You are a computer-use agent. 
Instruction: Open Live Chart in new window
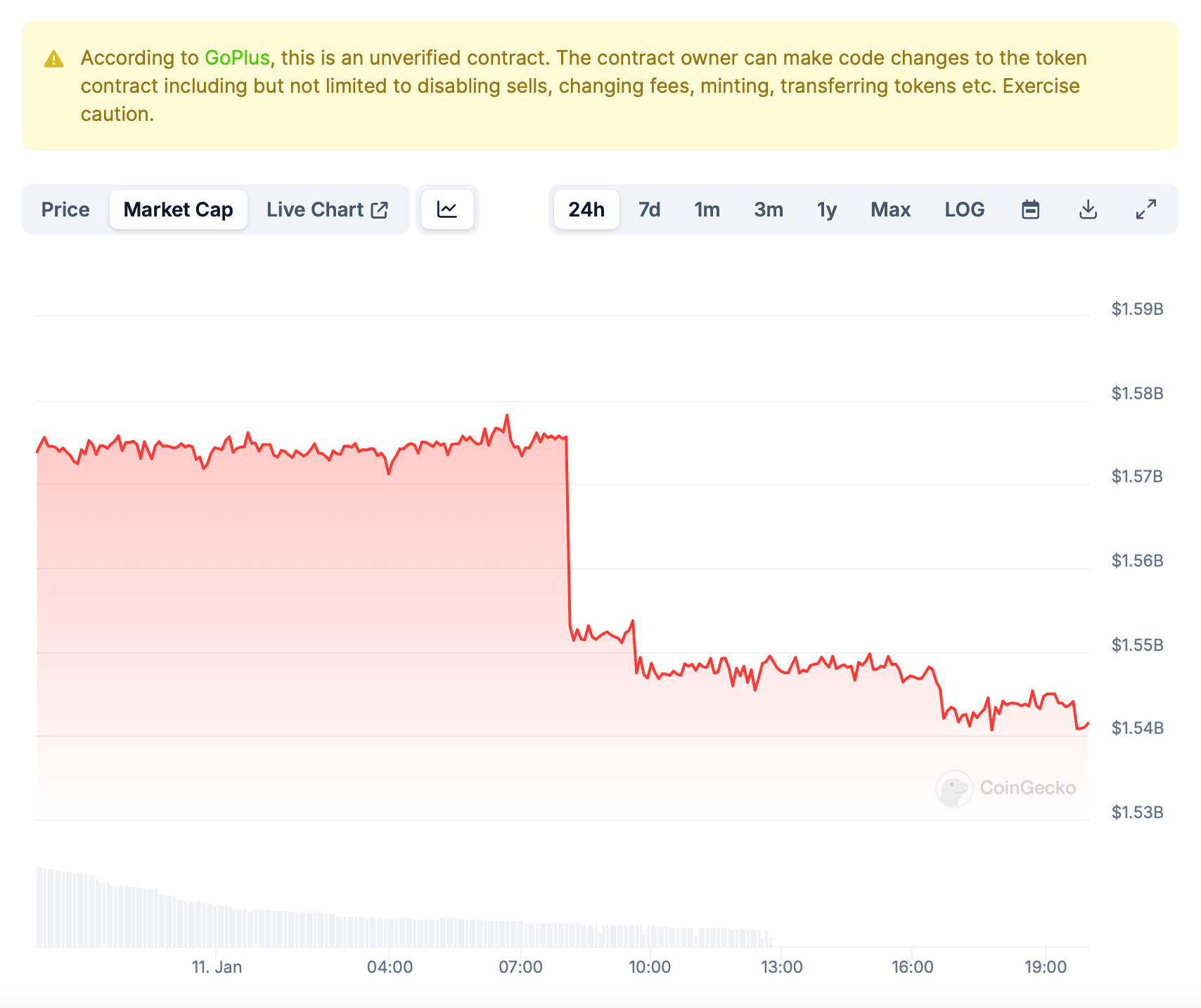(327, 209)
